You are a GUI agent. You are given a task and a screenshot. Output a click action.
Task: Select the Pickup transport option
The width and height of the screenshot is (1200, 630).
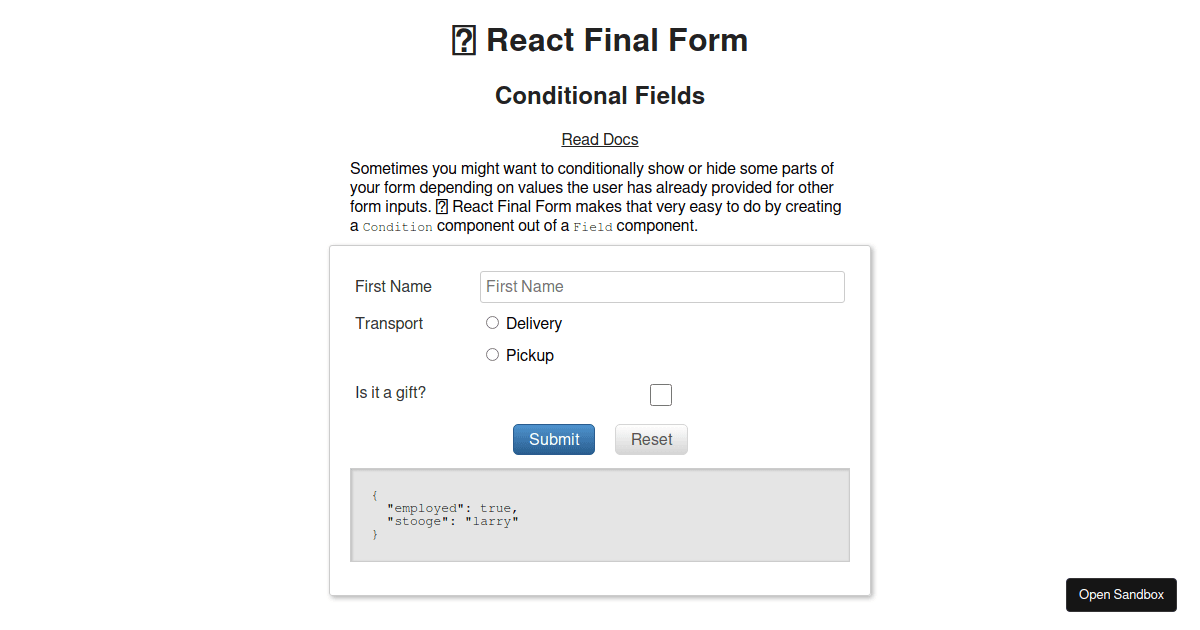492,354
